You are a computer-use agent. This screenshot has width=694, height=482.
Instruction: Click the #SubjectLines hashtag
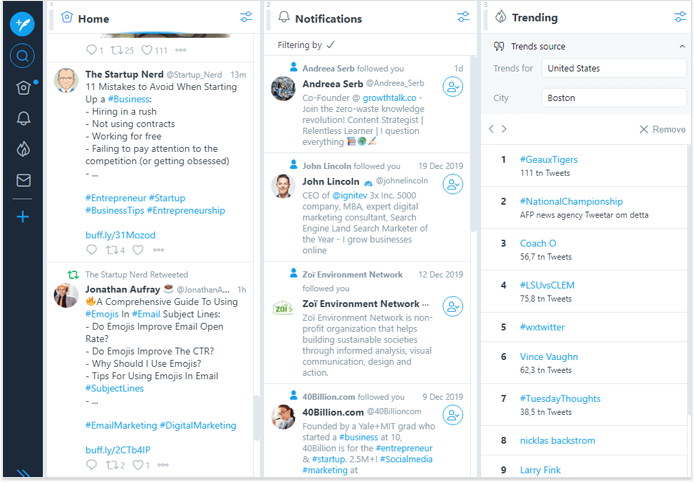click(x=115, y=388)
